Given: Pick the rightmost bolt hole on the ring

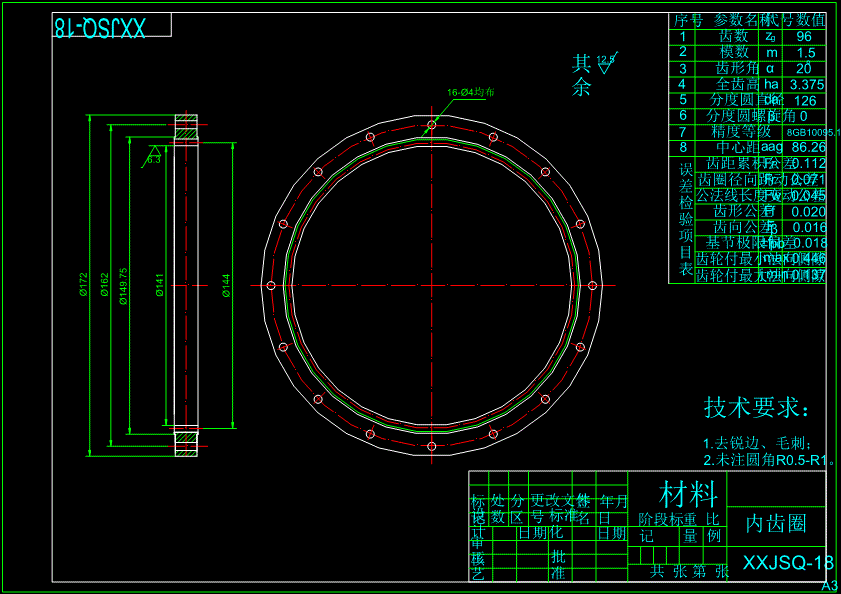Looking at the screenshot, I should click(592, 286).
